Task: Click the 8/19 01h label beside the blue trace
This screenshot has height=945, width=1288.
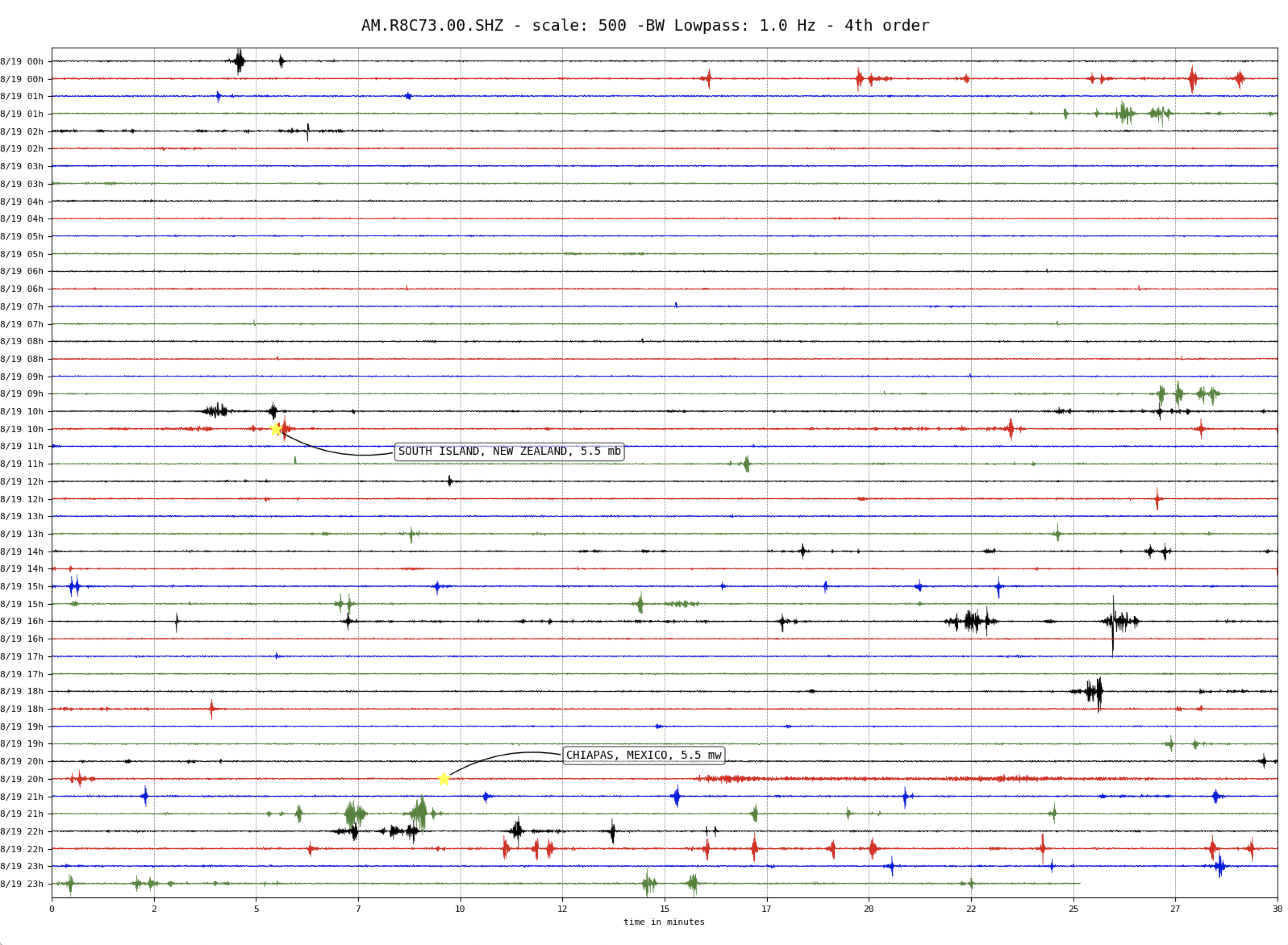Action: [x=22, y=96]
